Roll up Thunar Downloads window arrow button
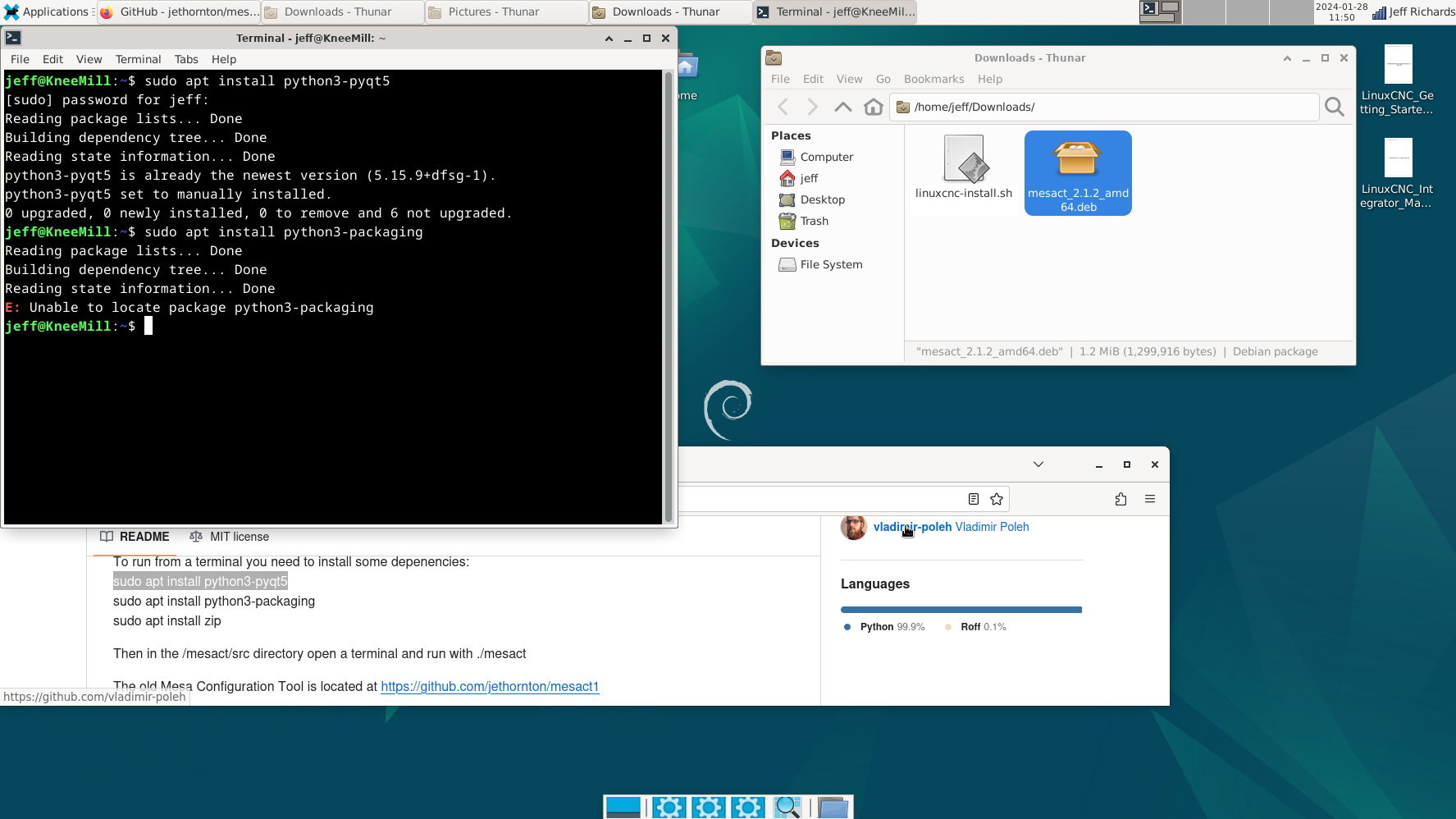The image size is (1456, 819). [1287, 58]
